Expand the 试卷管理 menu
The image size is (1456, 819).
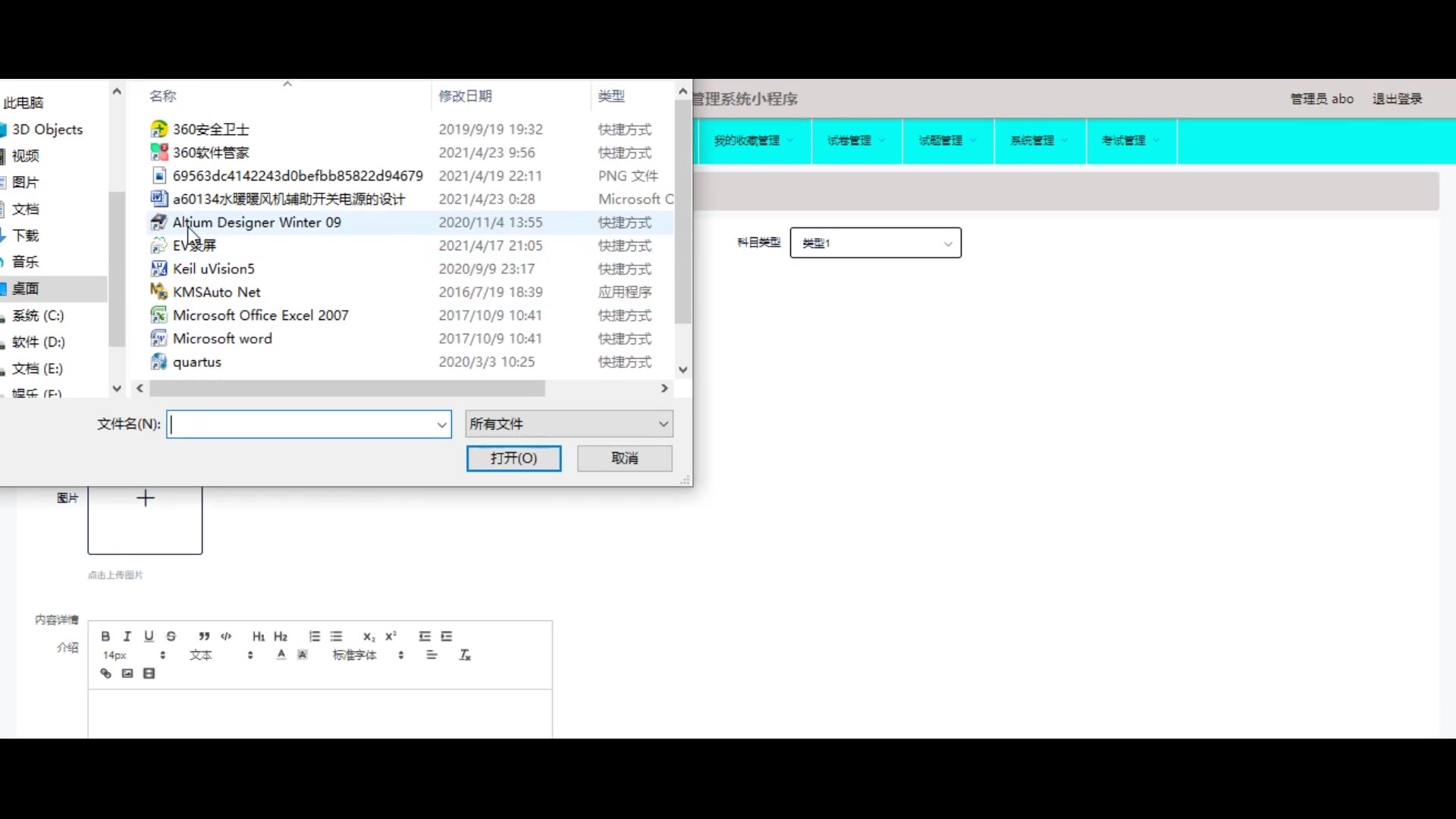click(856, 140)
